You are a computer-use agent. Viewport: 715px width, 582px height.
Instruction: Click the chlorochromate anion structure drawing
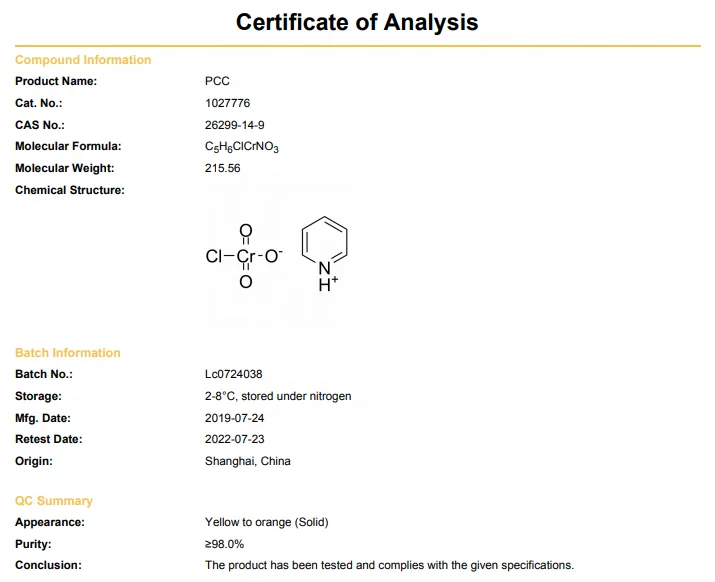click(x=244, y=256)
